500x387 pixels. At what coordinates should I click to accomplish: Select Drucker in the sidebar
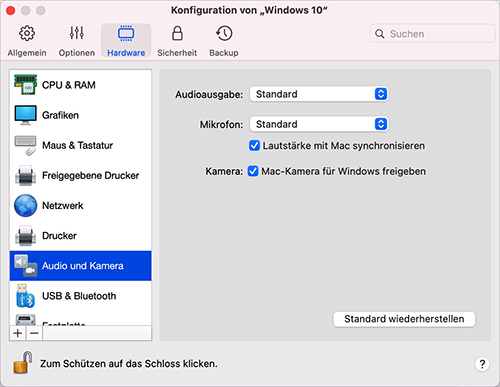80,236
